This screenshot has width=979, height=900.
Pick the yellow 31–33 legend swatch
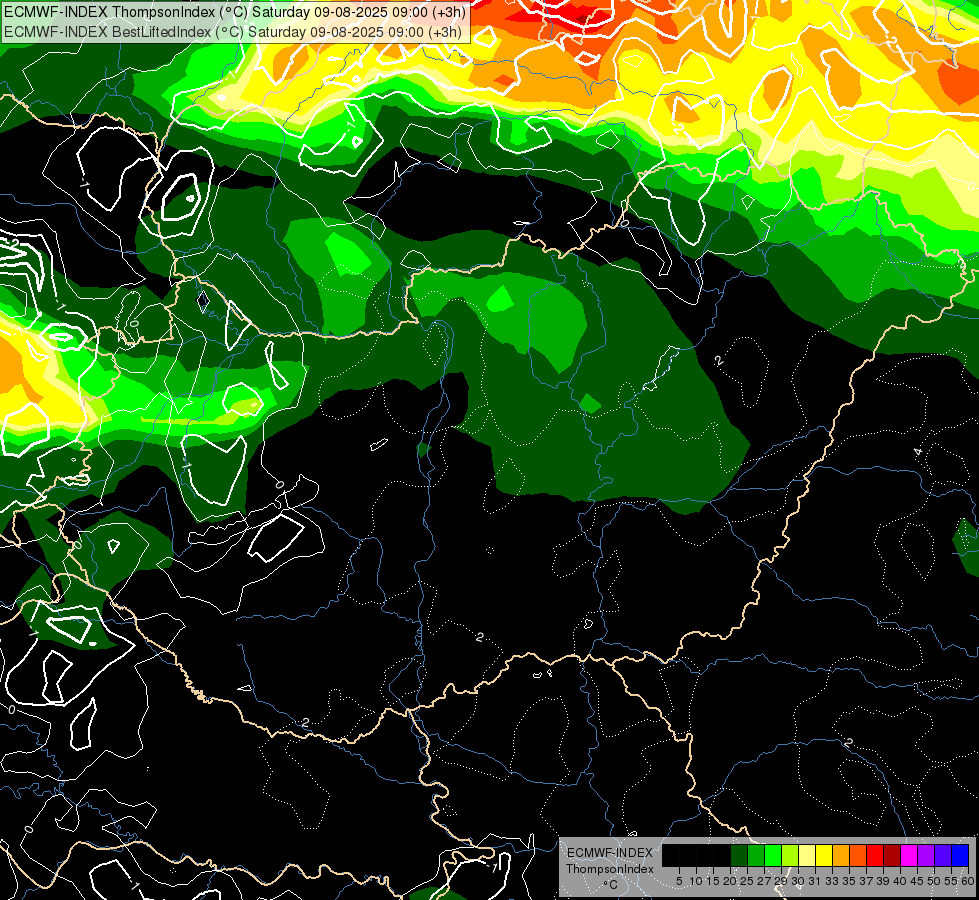click(823, 856)
